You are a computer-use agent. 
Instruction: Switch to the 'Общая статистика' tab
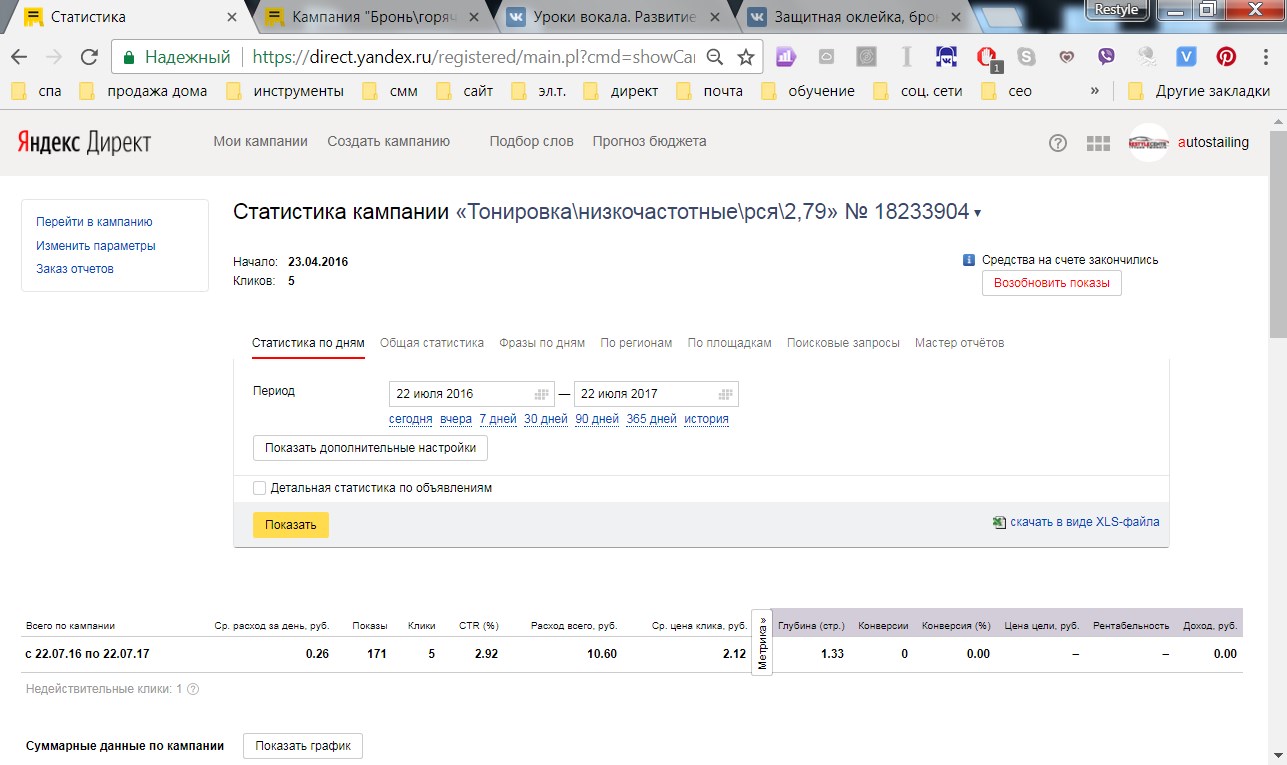432,343
